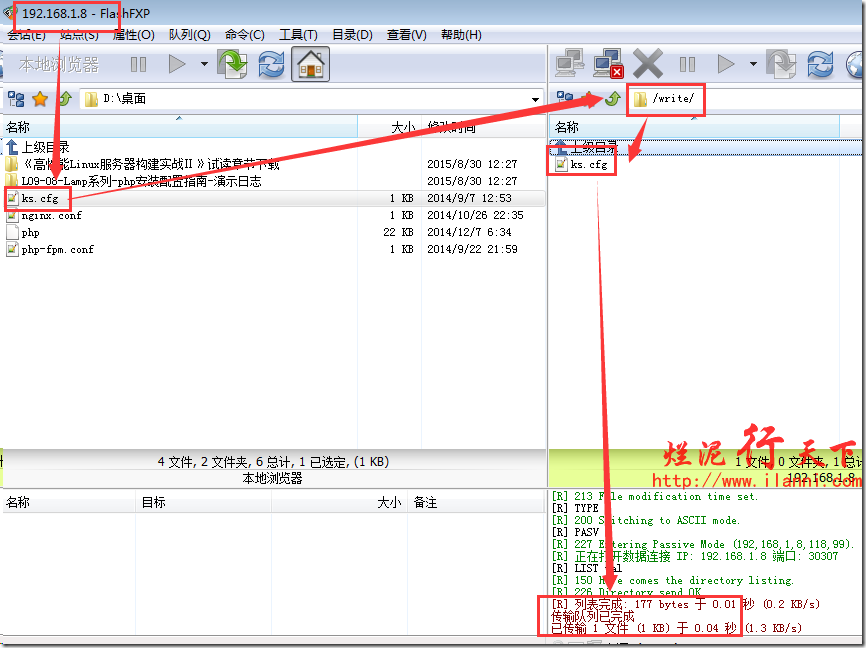Viewport: 866px width, 648px height.
Task: Click the remote pane play transfer icon
Action: 726,64
